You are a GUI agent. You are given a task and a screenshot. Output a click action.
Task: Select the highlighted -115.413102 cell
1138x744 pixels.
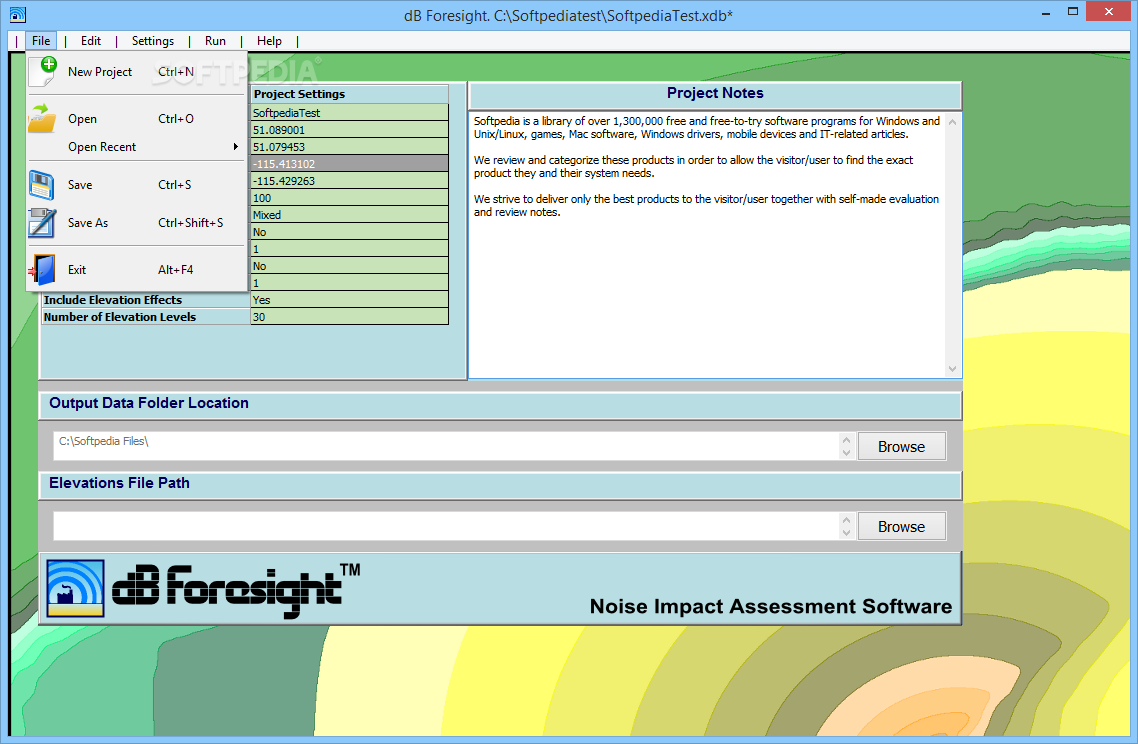[x=349, y=164]
